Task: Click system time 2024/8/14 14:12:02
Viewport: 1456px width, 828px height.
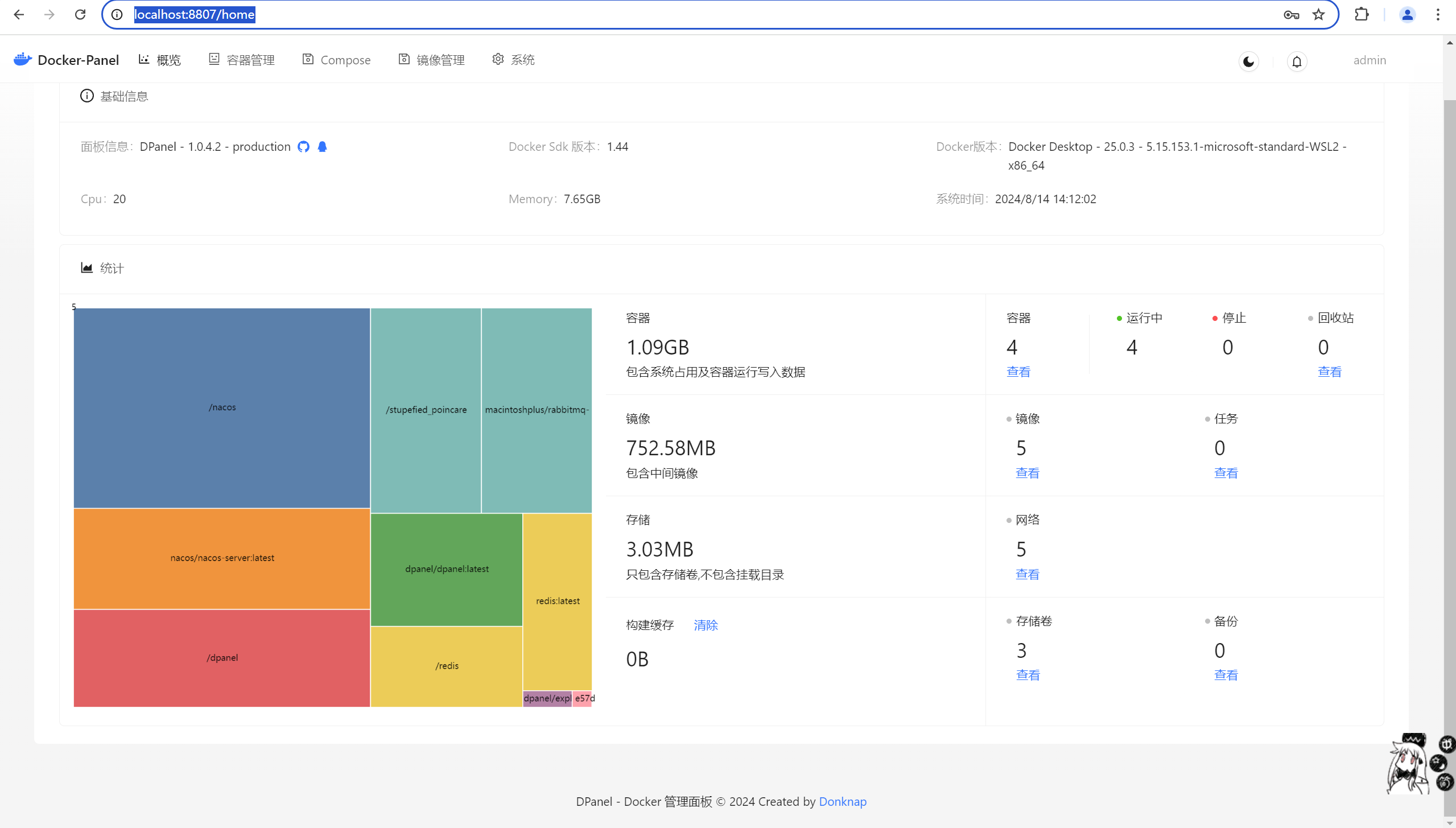Action: pyautogui.click(x=1045, y=199)
